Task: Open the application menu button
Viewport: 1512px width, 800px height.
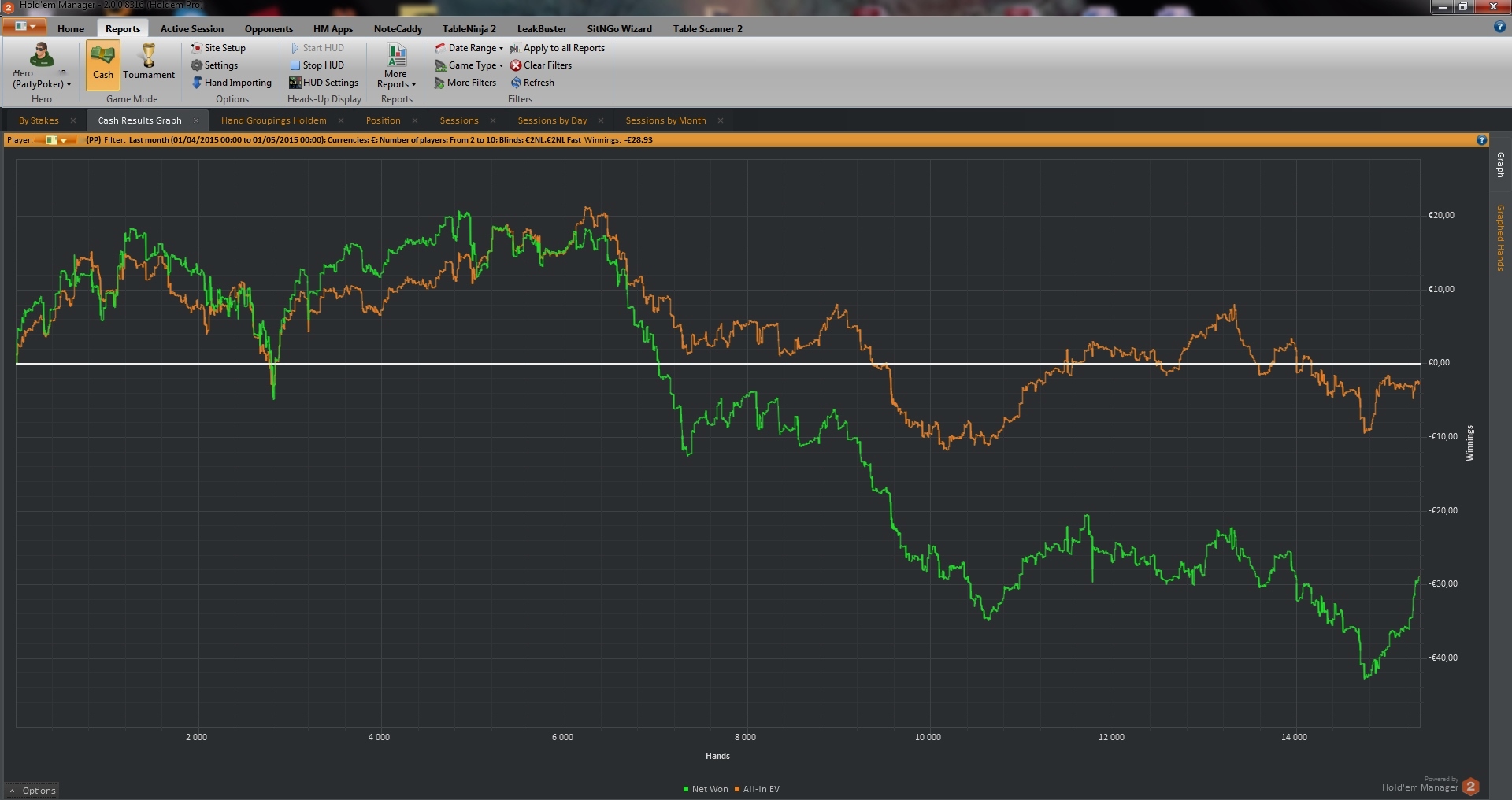Action: tap(24, 27)
